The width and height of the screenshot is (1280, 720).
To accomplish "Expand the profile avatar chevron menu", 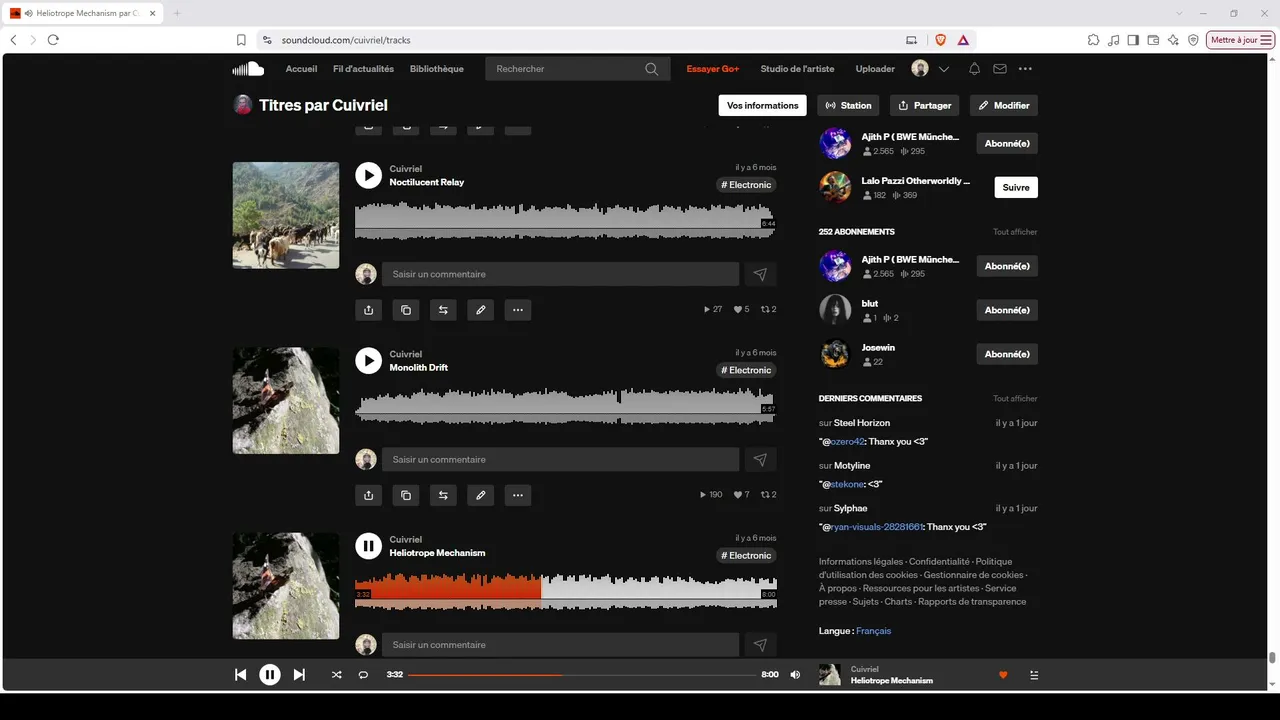I will 944,69.
